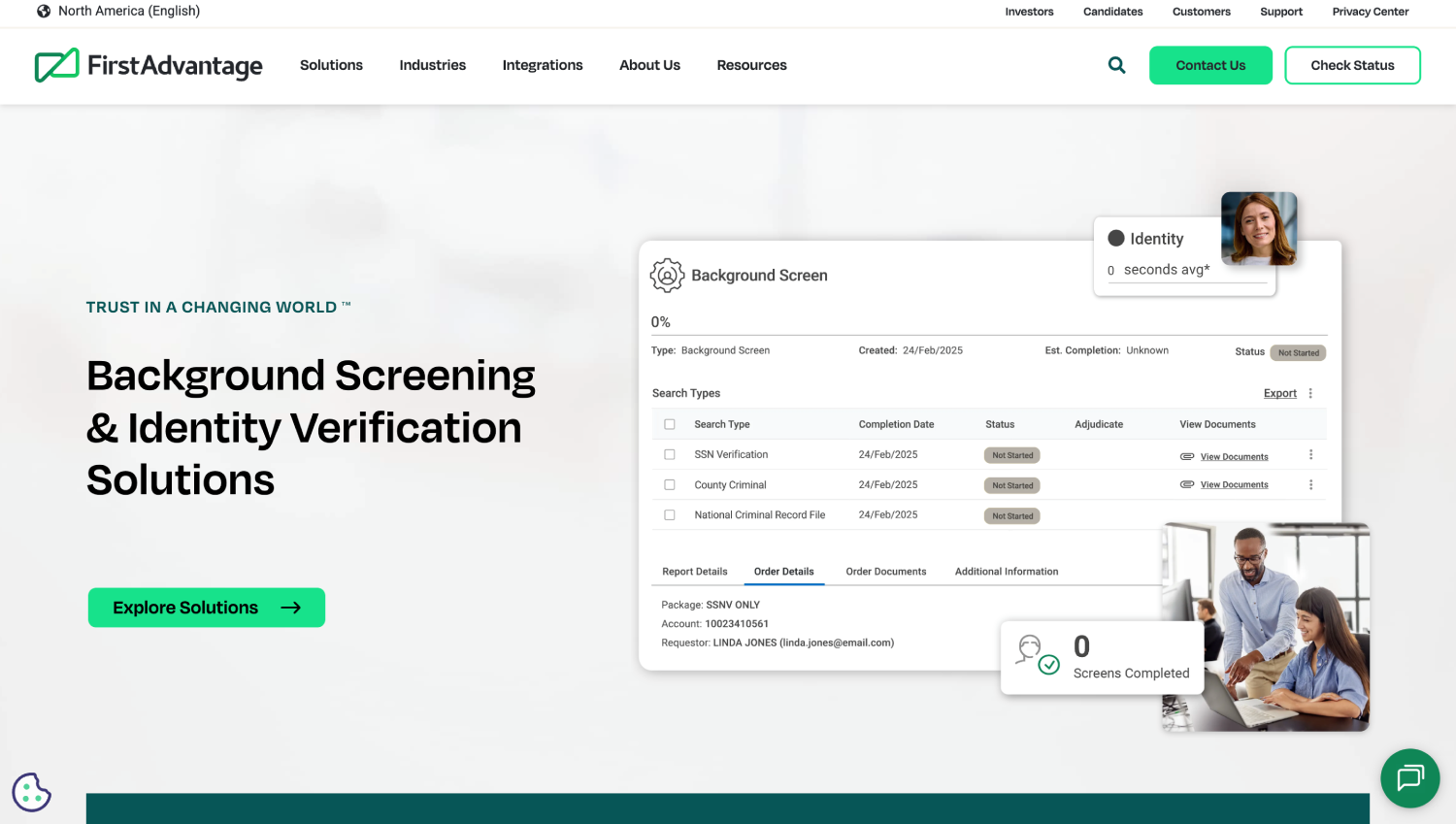The image size is (1456, 824).
Task: Click the "Background Screening & Identity Verification Solutions" headline
Action: point(312,428)
